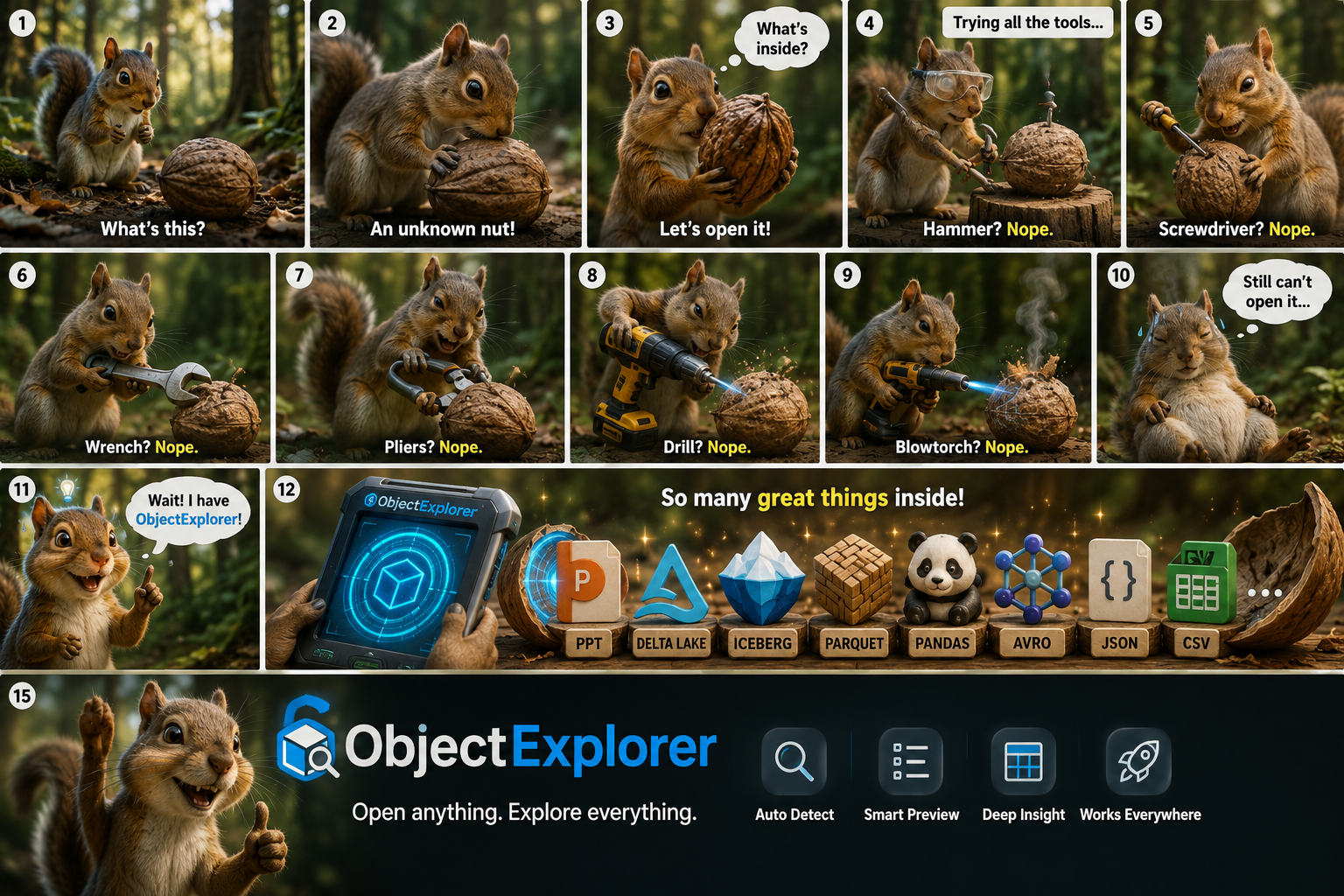Click the "An unknown nut!" caption

pos(443,229)
